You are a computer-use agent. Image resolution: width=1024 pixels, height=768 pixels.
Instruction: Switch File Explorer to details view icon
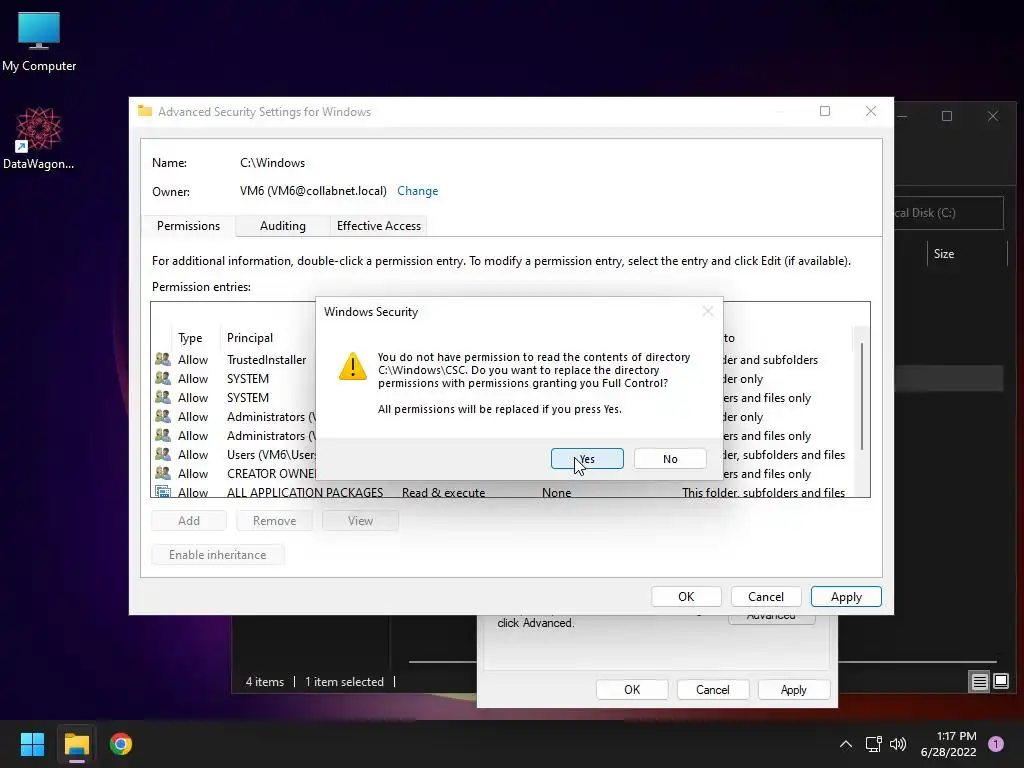[979, 682]
